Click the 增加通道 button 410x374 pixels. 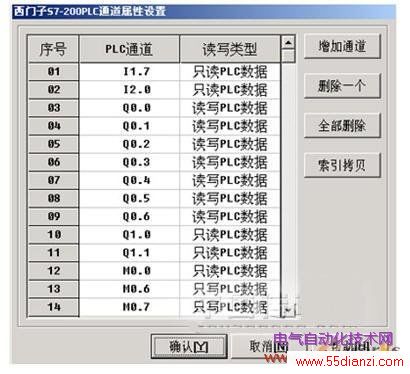(342, 46)
